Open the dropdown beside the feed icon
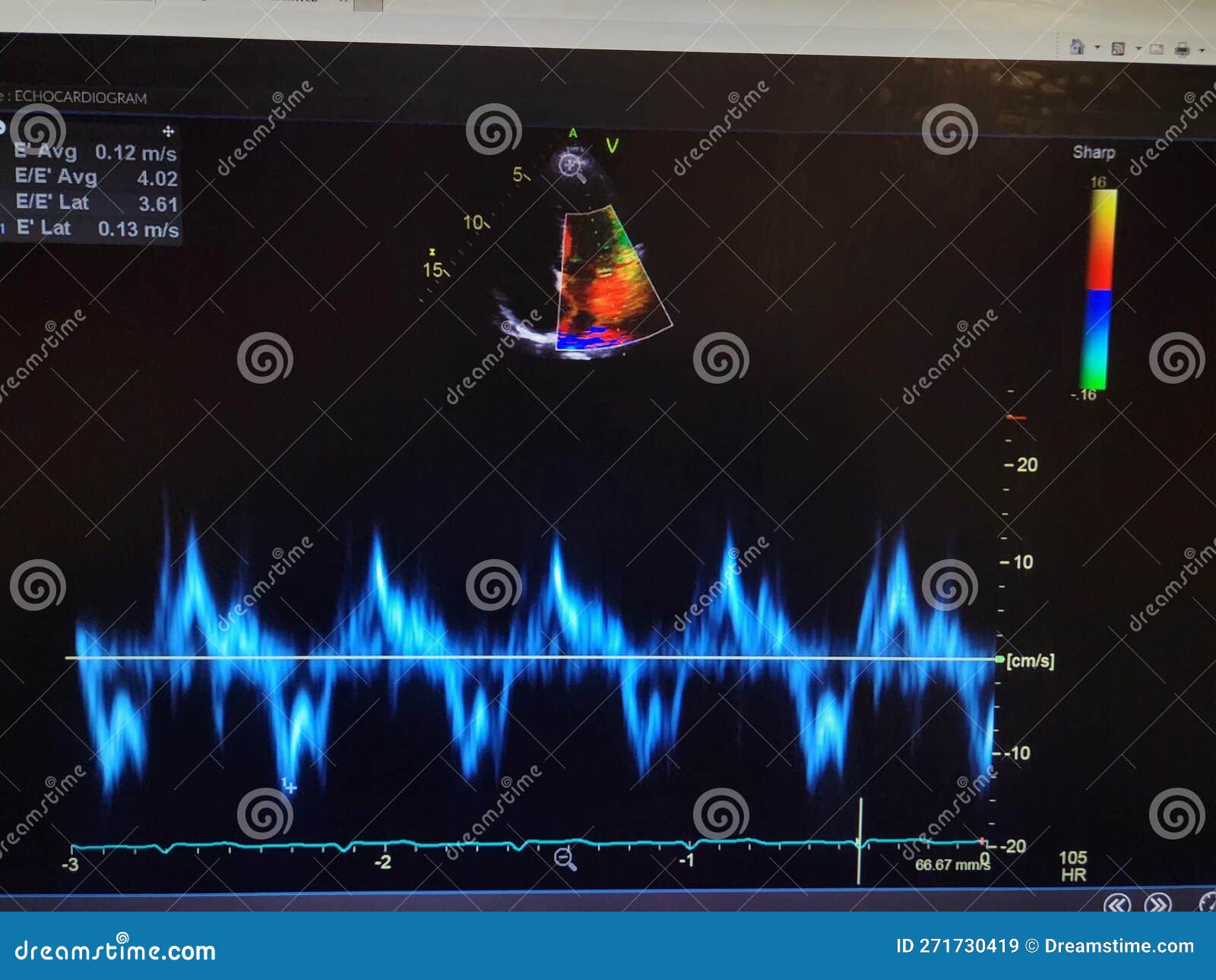The image size is (1216, 980). click(1138, 48)
